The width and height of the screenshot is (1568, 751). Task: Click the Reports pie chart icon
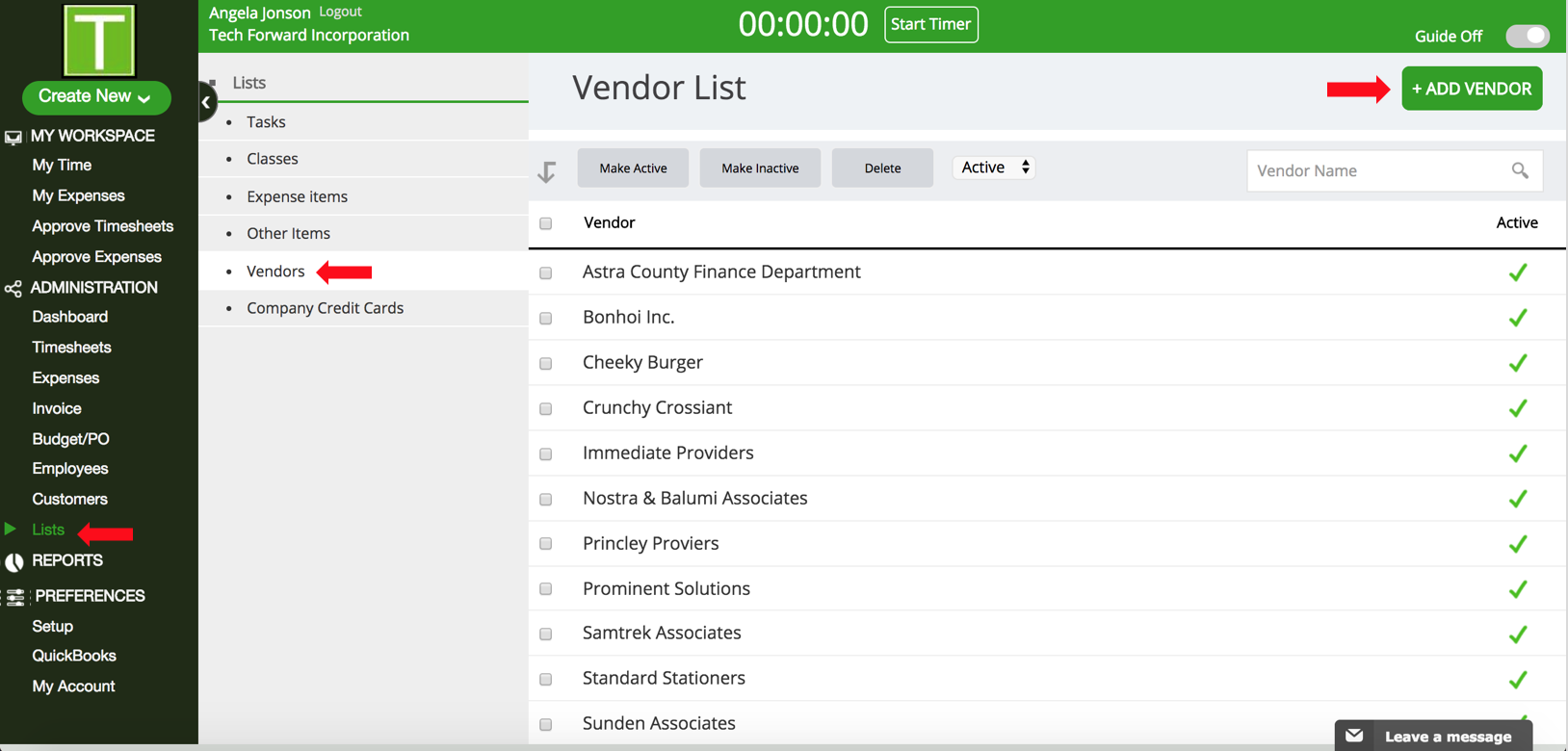[x=13, y=561]
